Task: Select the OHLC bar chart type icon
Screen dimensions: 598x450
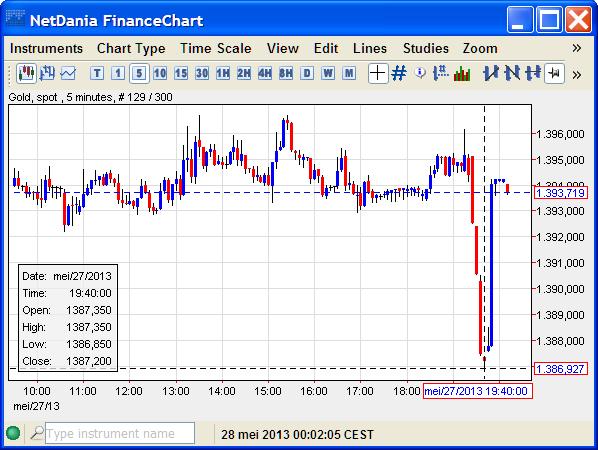Action: 47,73
